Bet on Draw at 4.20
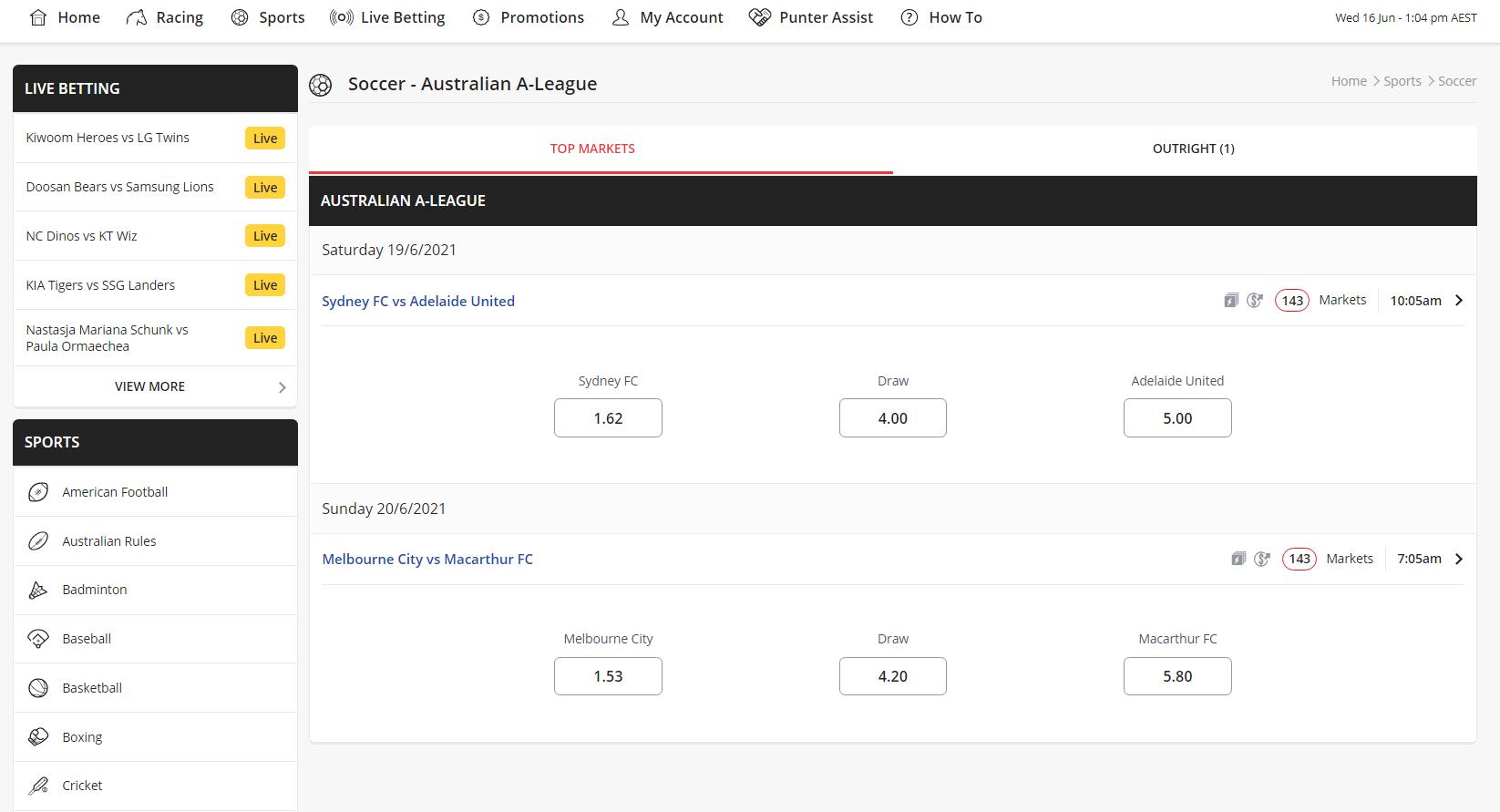This screenshot has width=1500, height=812. pos(893,676)
